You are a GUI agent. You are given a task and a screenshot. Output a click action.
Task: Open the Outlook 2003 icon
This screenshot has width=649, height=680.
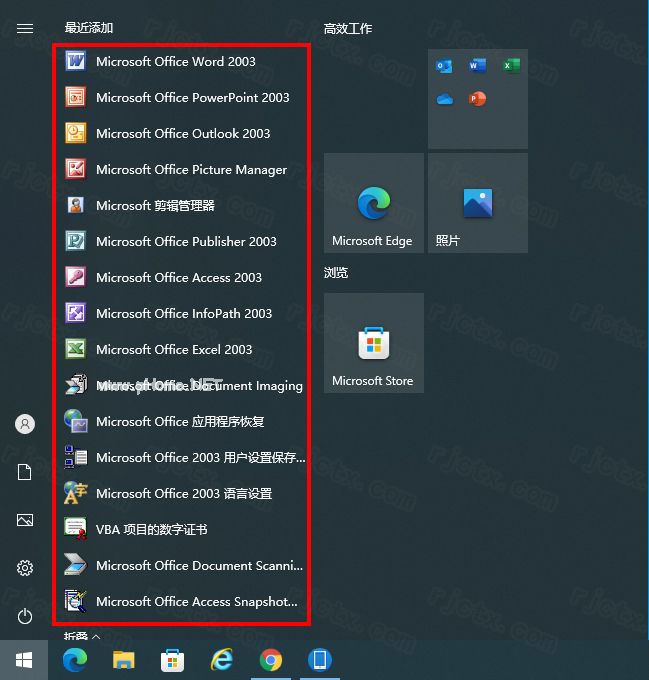coord(76,133)
